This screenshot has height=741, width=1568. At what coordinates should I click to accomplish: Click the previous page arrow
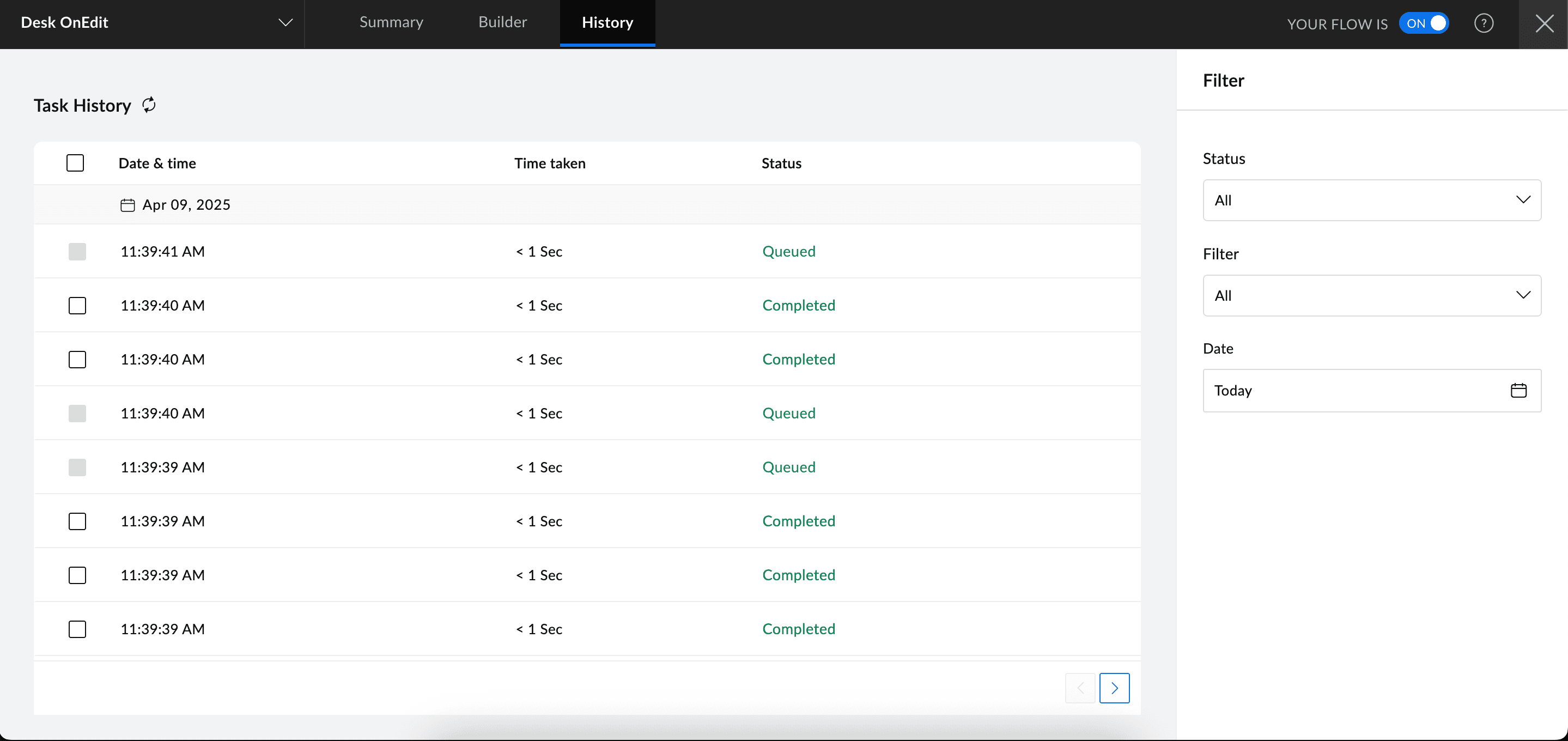click(x=1080, y=688)
